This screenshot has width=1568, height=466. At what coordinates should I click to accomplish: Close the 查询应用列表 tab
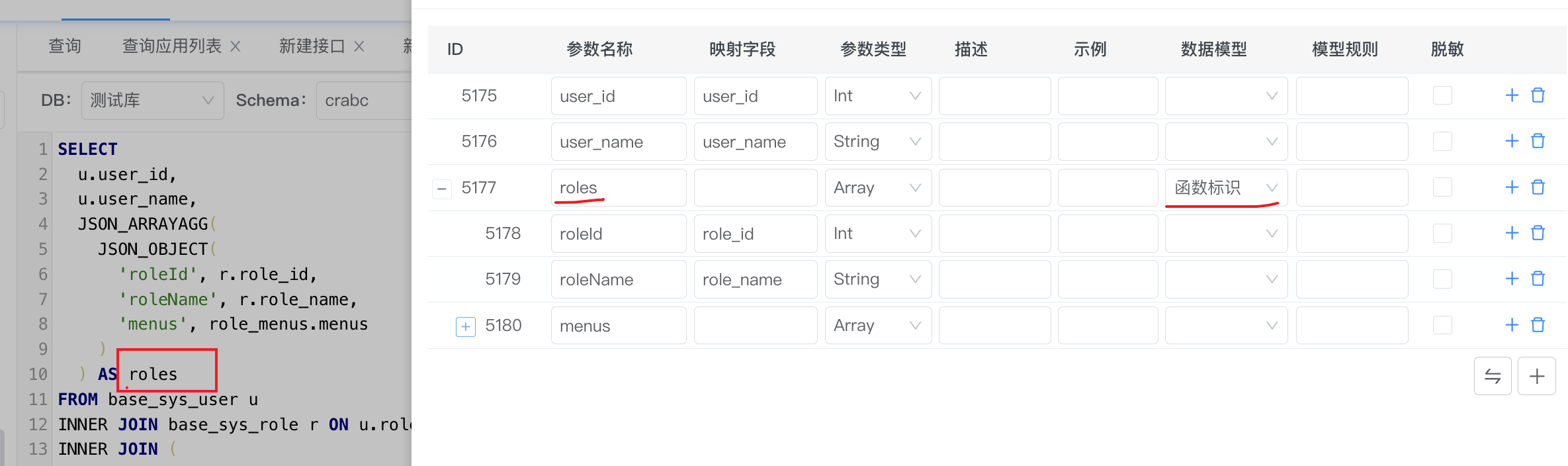(235, 46)
